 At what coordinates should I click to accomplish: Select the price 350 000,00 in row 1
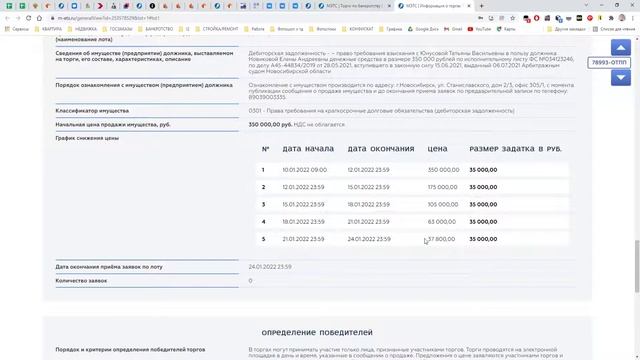pos(443,170)
